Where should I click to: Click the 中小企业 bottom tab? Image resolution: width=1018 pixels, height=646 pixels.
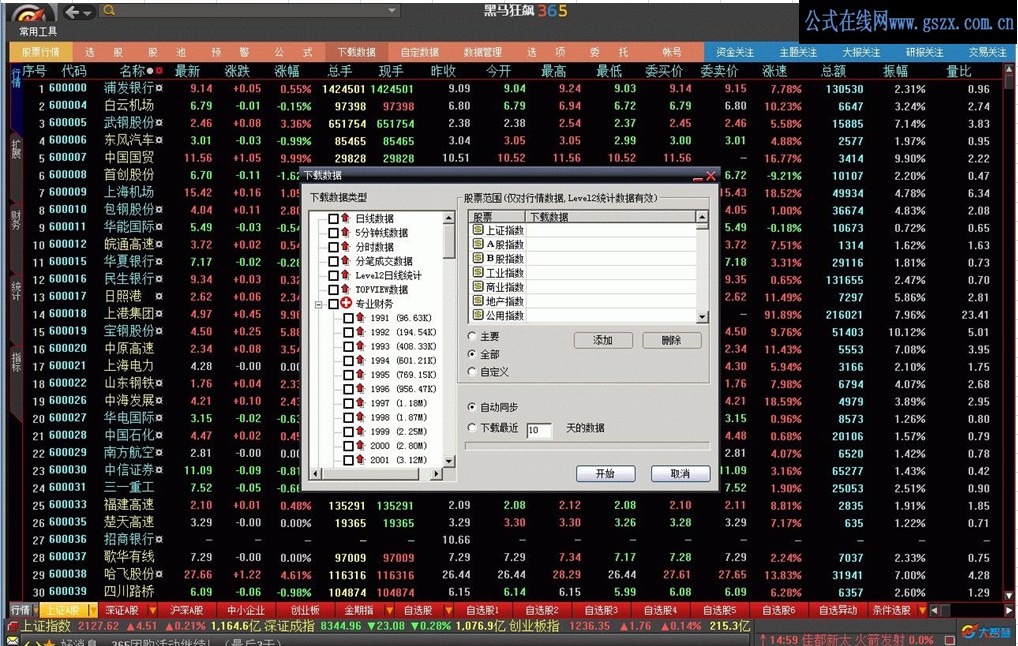click(x=246, y=610)
